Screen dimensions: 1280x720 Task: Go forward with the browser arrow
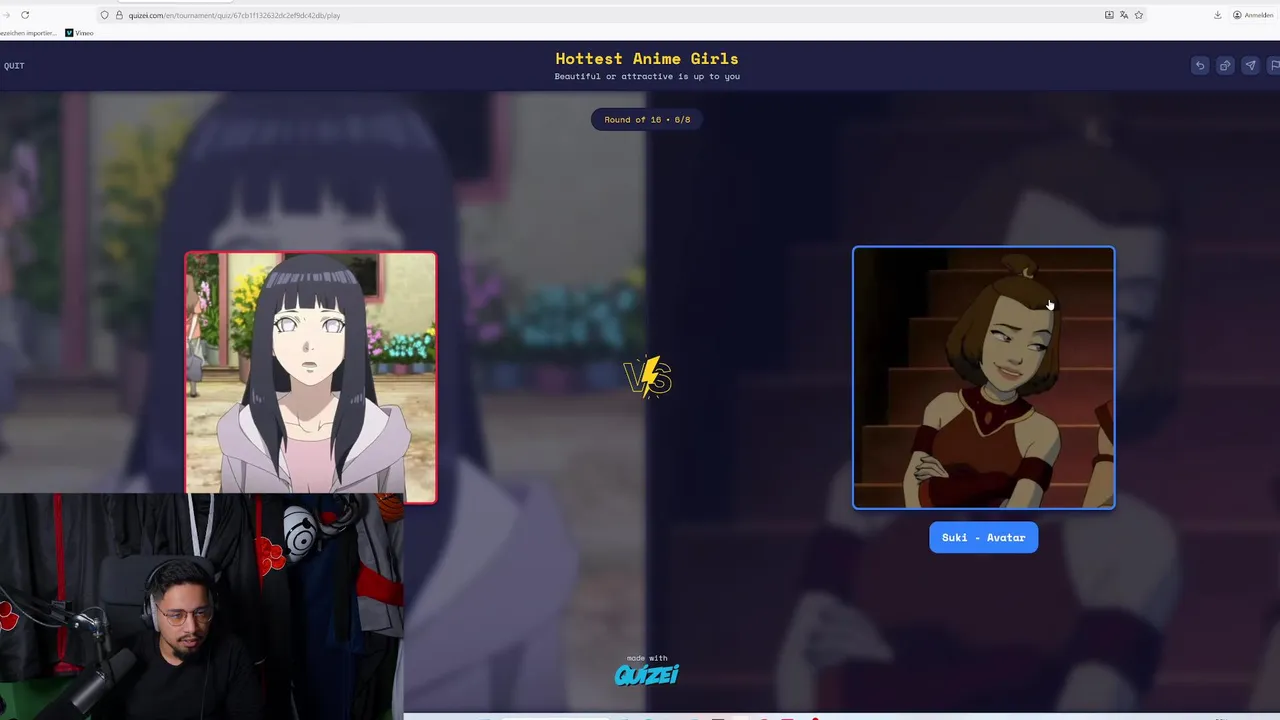(x=5, y=15)
